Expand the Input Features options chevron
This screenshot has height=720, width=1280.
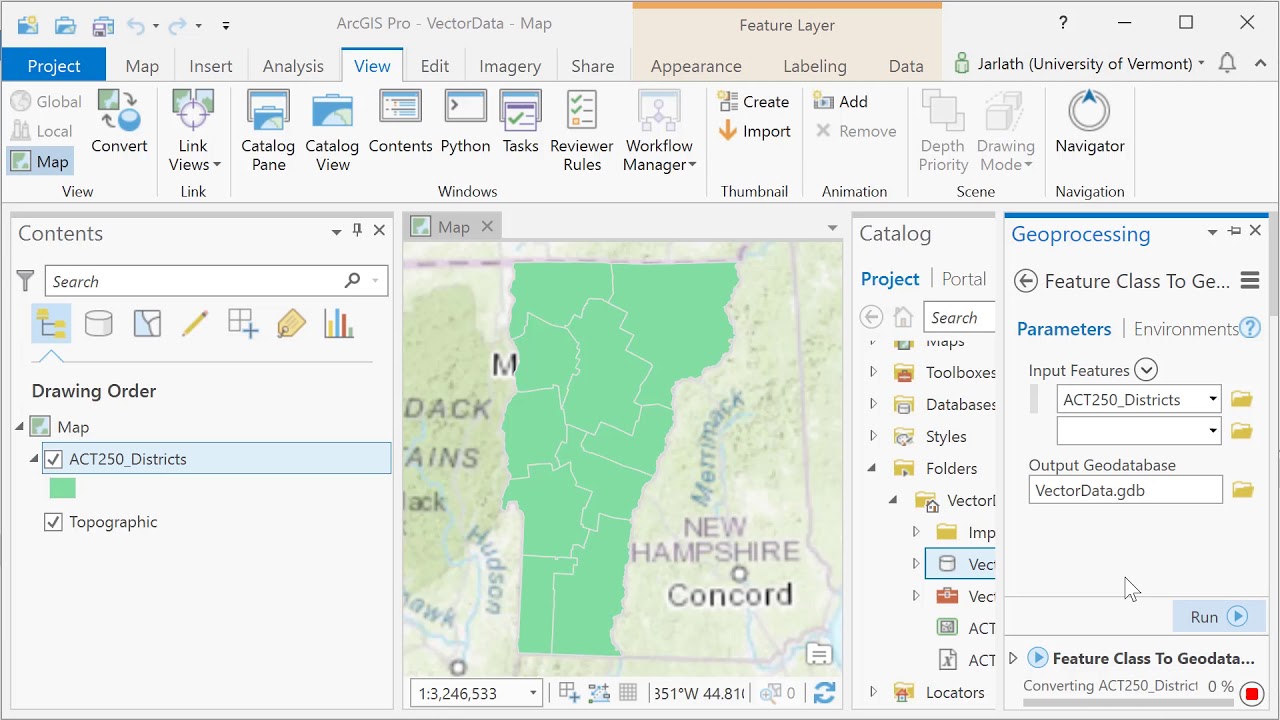1146,370
